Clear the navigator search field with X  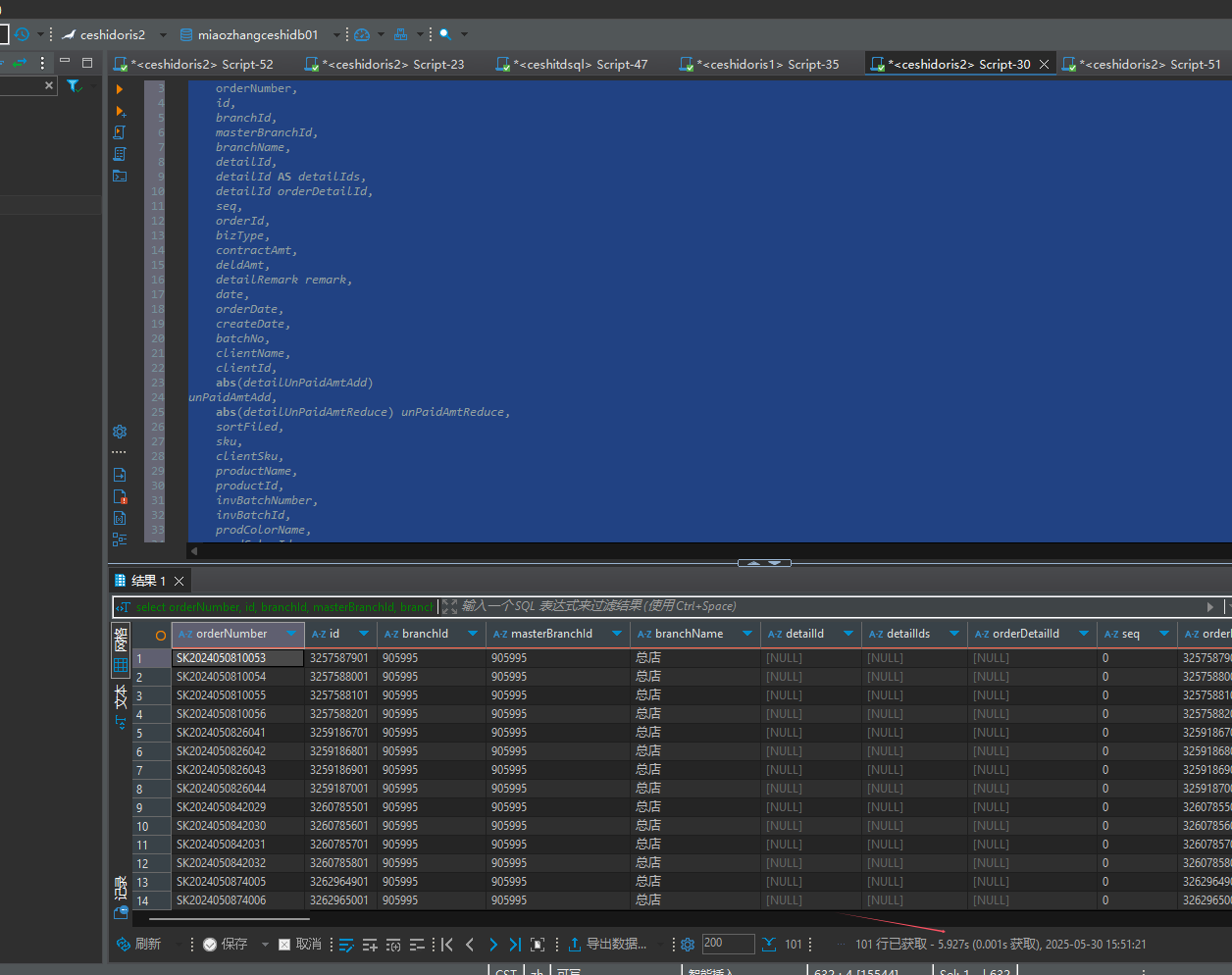click(x=49, y=85)
